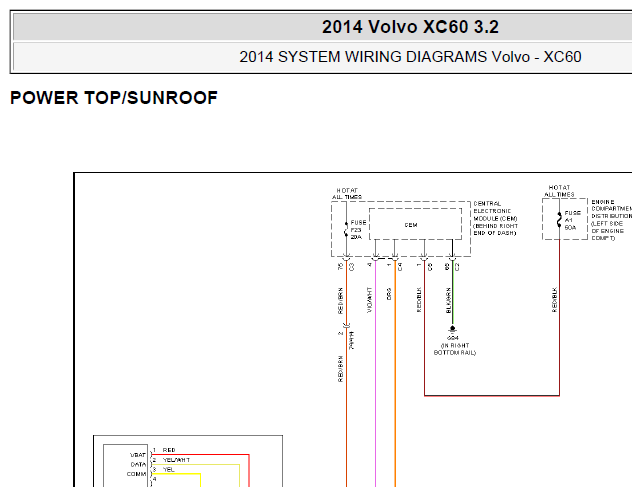Click the 'VIO/WHT' wire label

(370, 300)
